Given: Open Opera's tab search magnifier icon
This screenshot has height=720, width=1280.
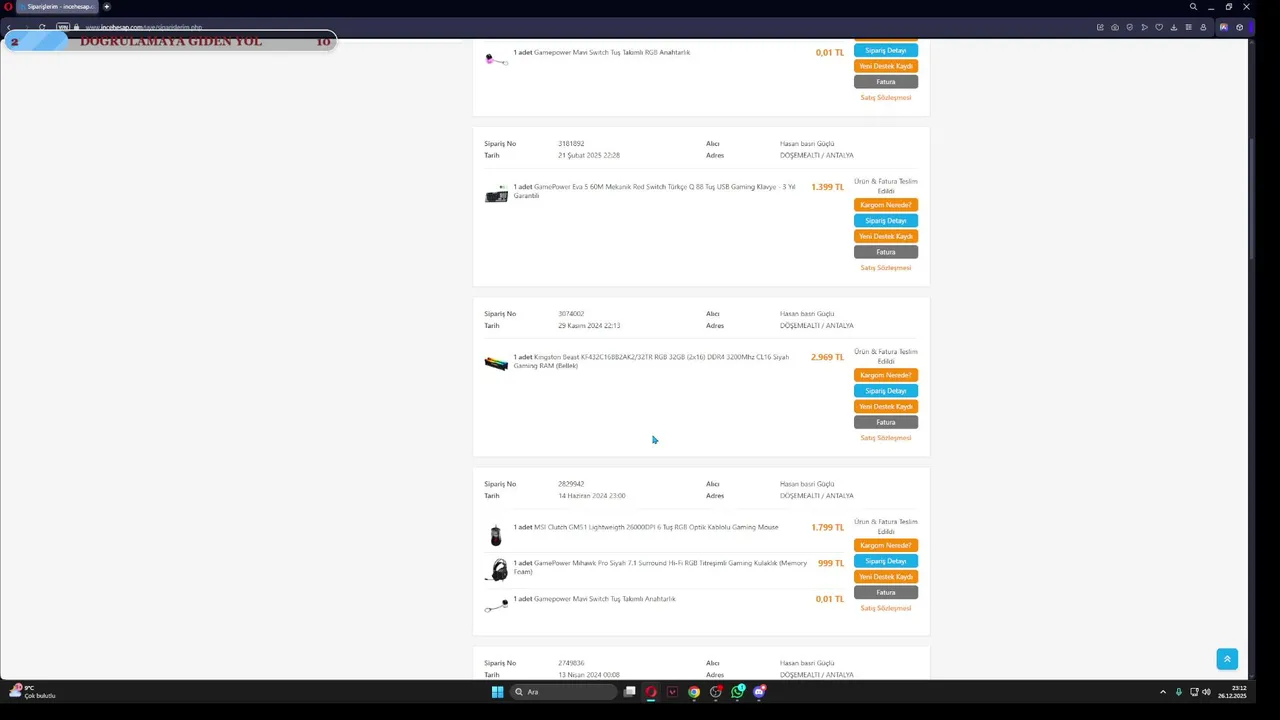Looking at the screenshot, I should tap(1193, 7).
